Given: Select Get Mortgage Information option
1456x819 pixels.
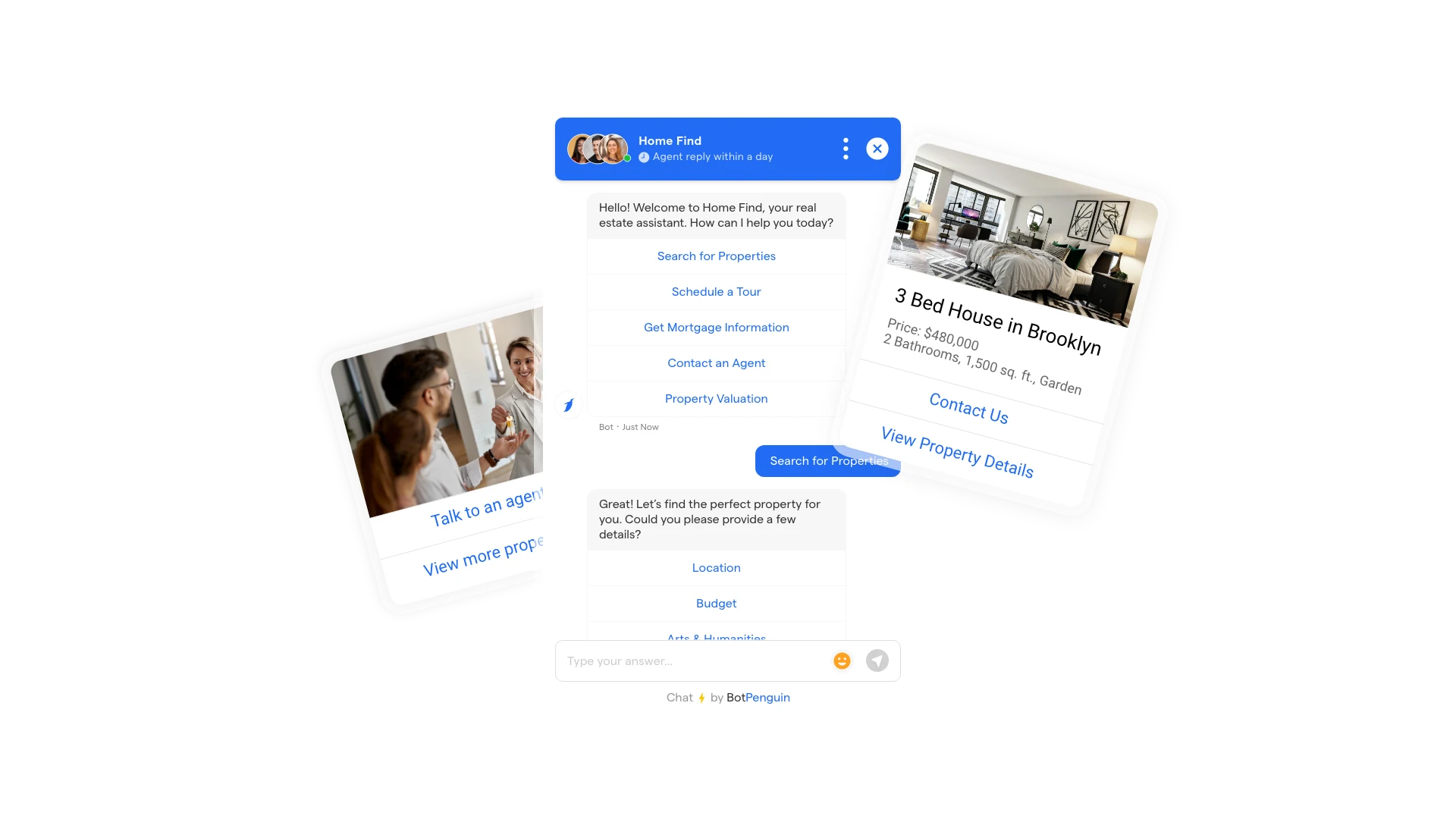Looking at the screenshot, I should (716, 327).
